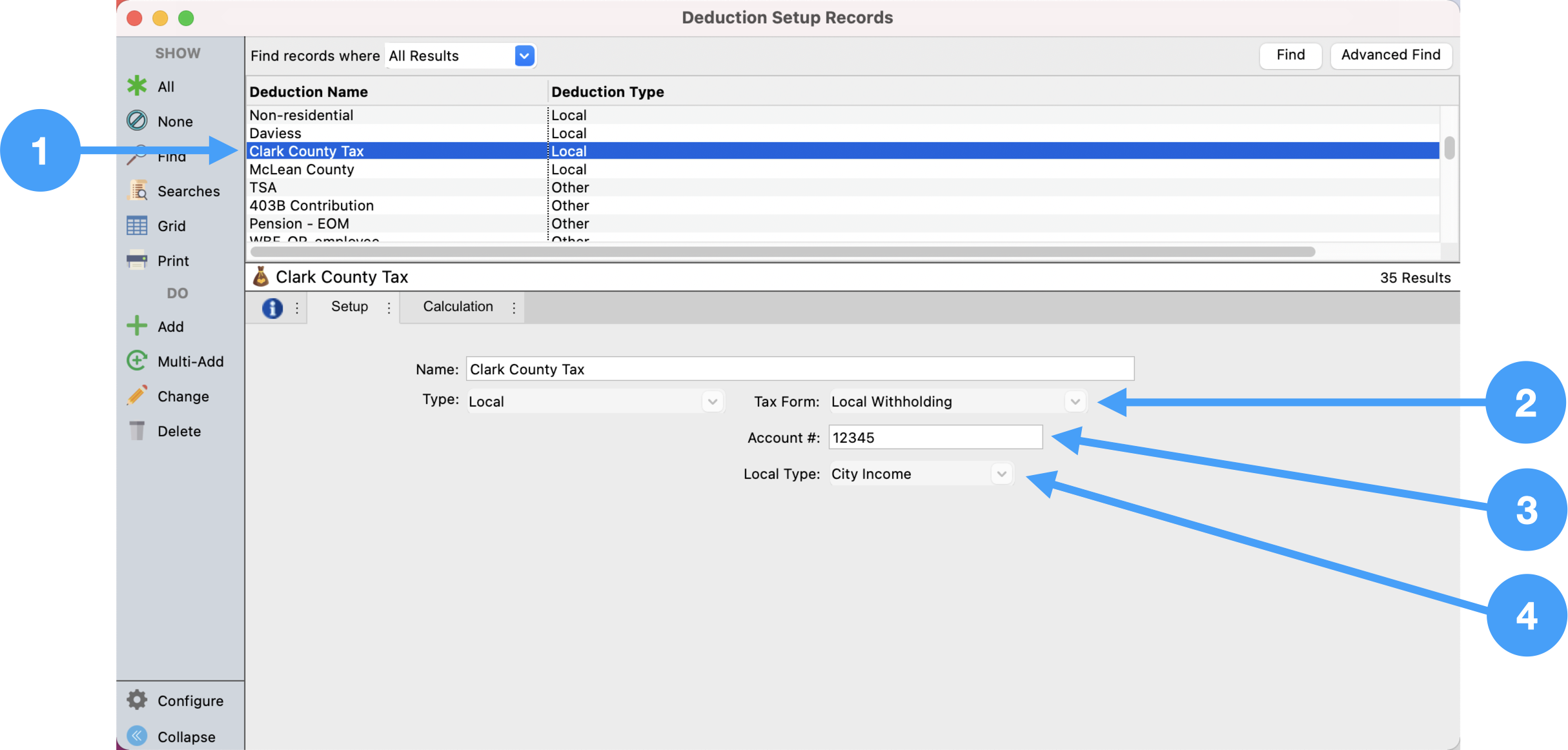The height and width of the screenshot is (750, 1568).
Task: Click the Advanced Find button
Action: [x=1390, y=56]
